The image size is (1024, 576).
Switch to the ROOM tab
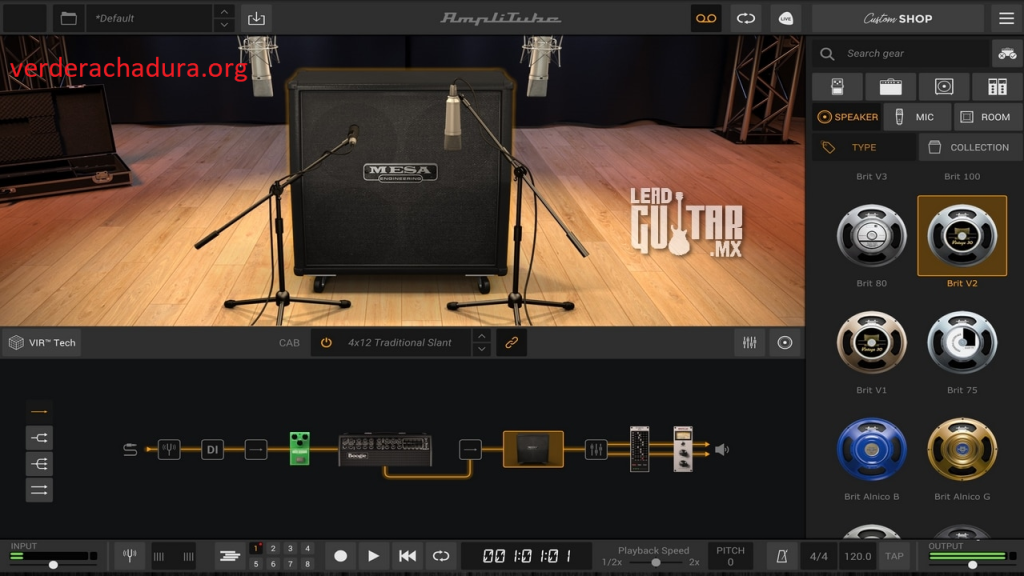point(987,117)
